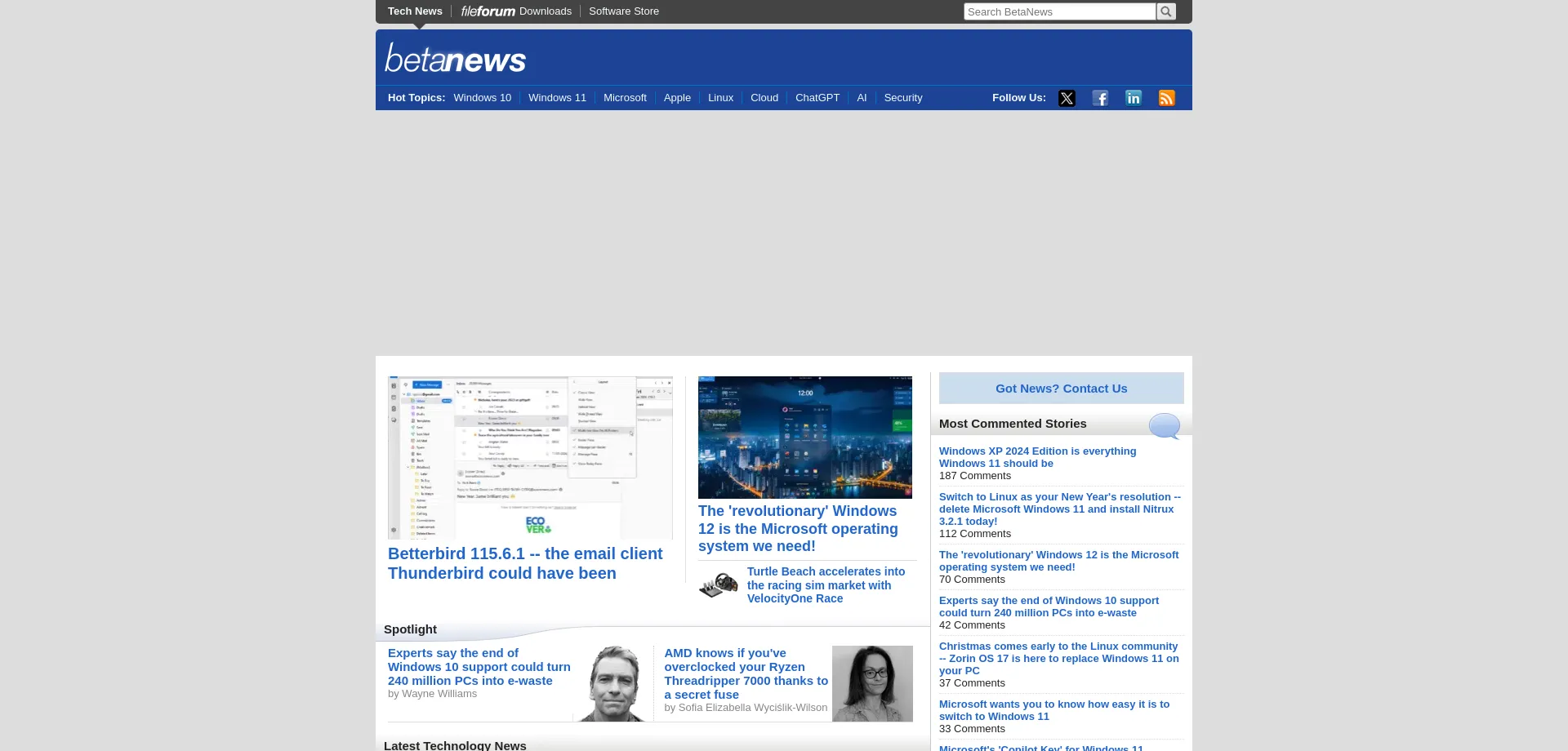This screenshot has width=1568, height=751.
Task: Click the Latest Technology News heading
Action: click(455, 745)
